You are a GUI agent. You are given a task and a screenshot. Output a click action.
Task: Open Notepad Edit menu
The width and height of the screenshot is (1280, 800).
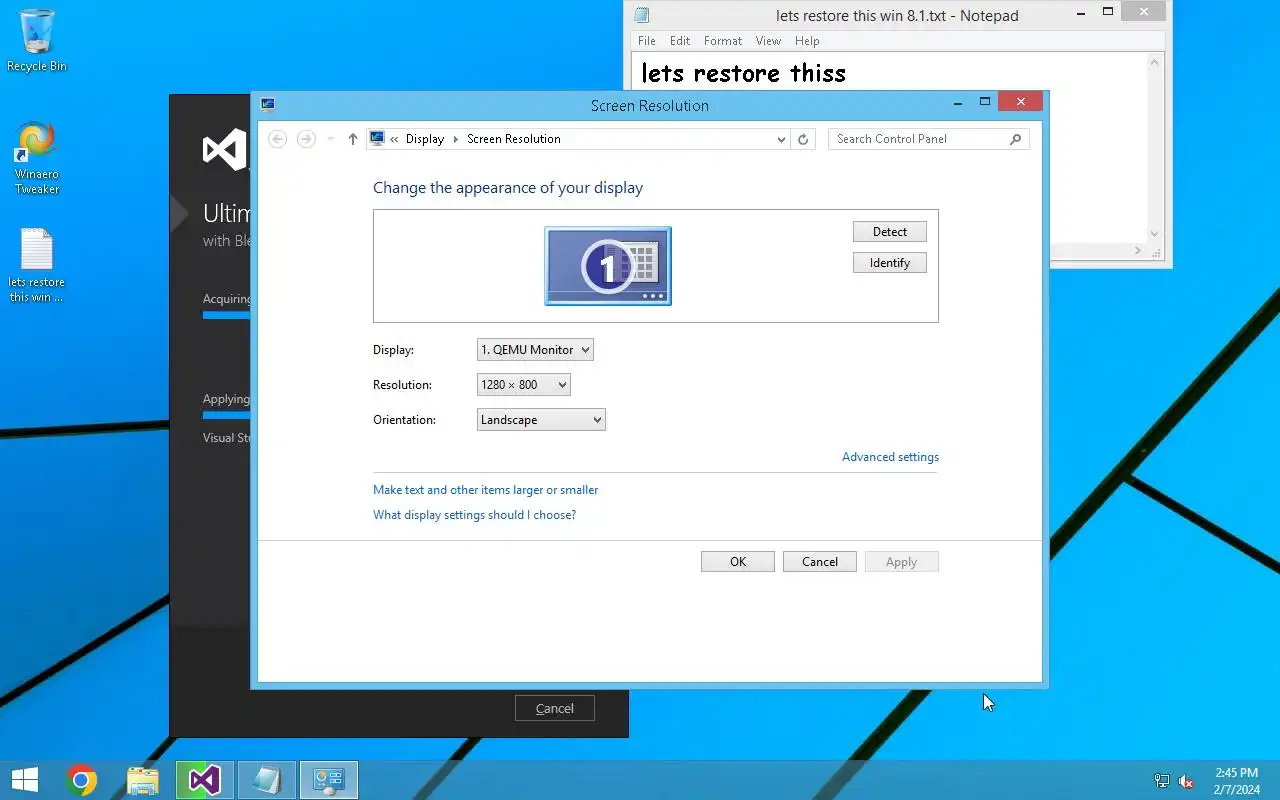pyautogui.click(x=680, y=41)
